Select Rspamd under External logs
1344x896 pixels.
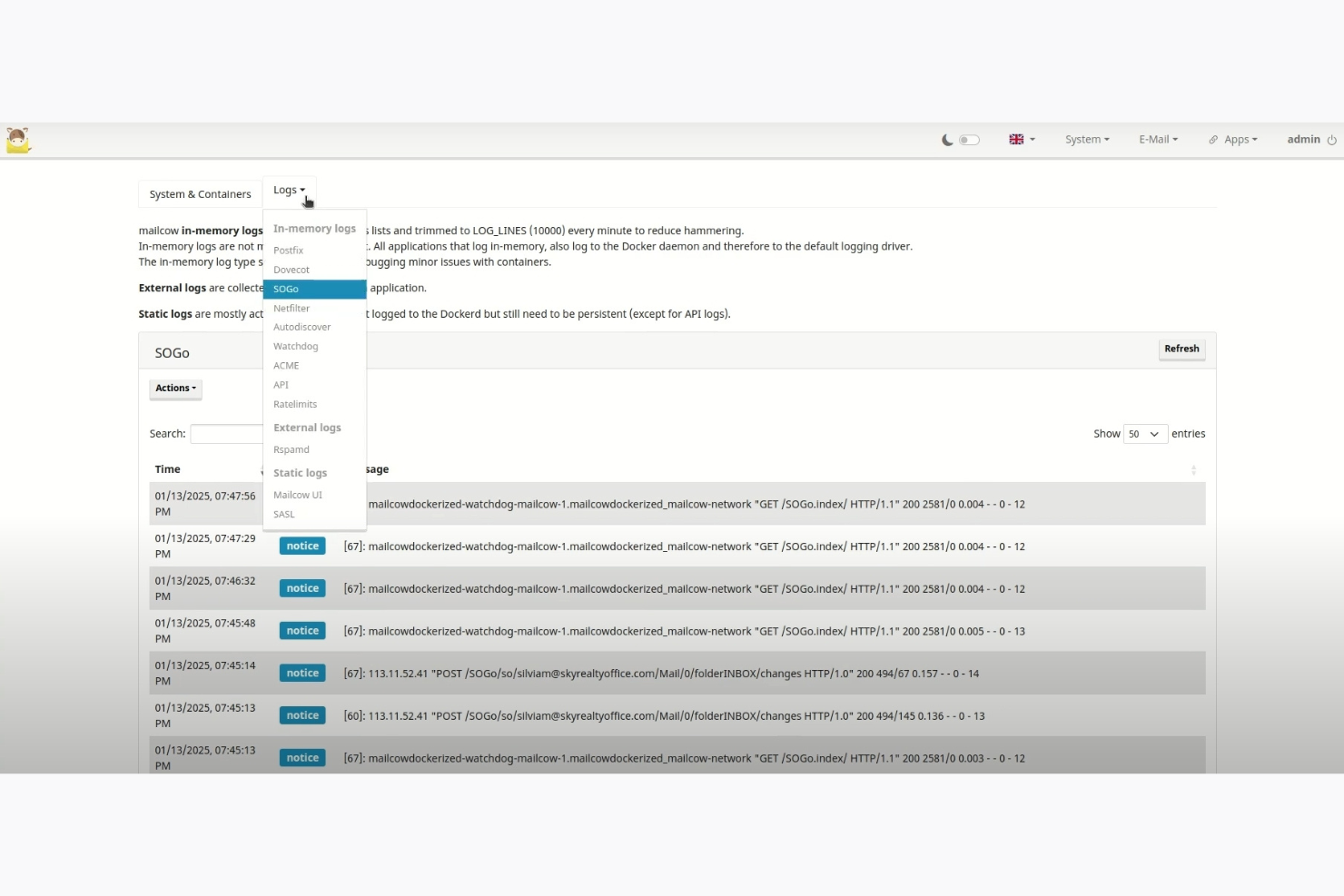coord(292,450)
